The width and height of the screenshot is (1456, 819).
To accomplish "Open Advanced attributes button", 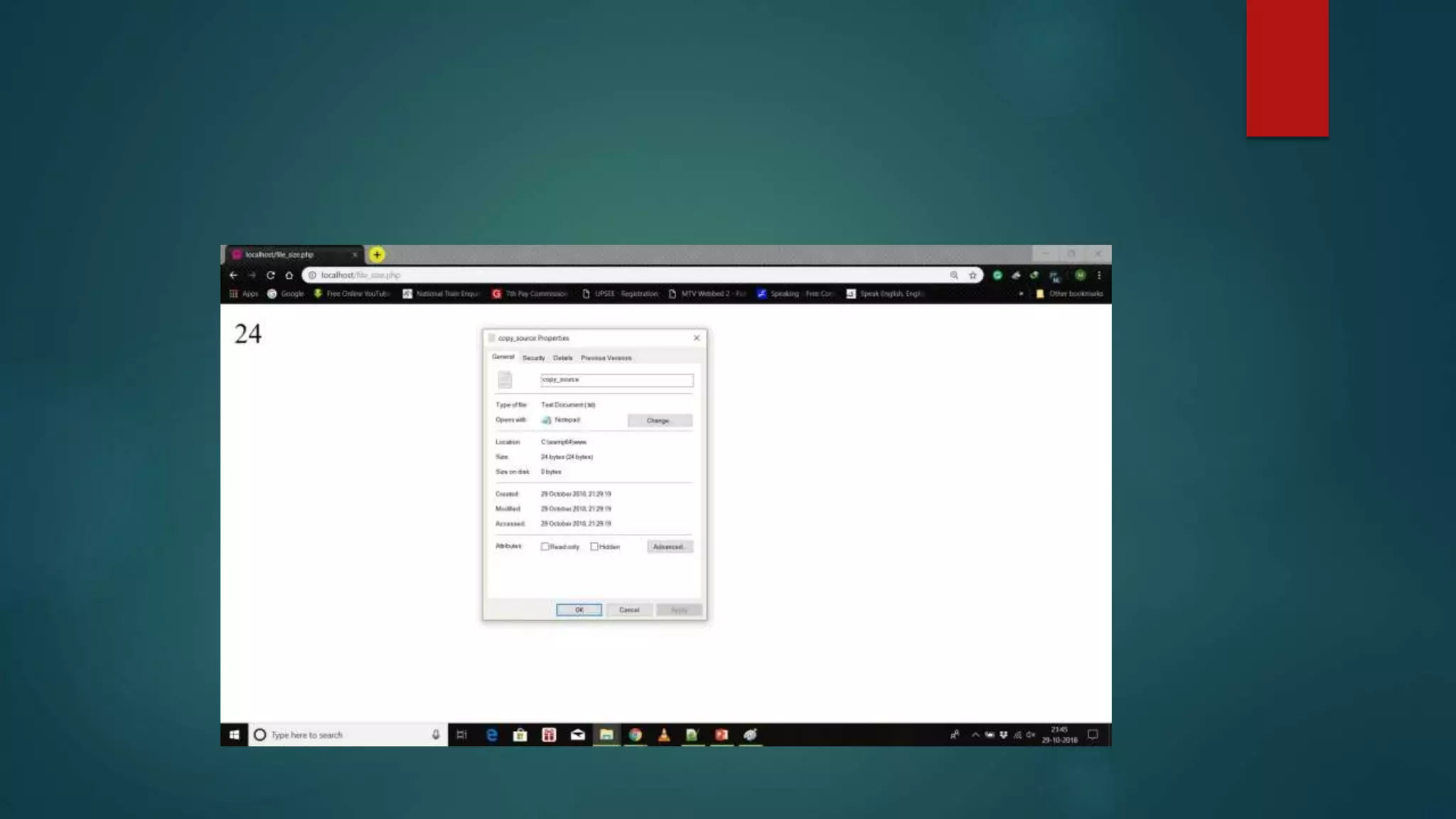I will coord(669,547).
